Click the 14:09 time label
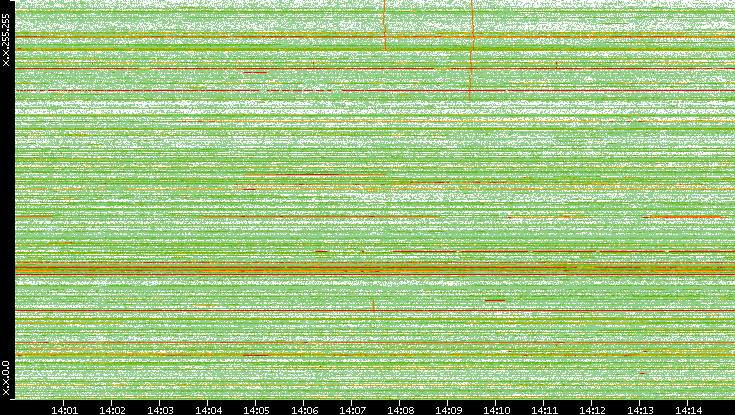 (448, 410)
